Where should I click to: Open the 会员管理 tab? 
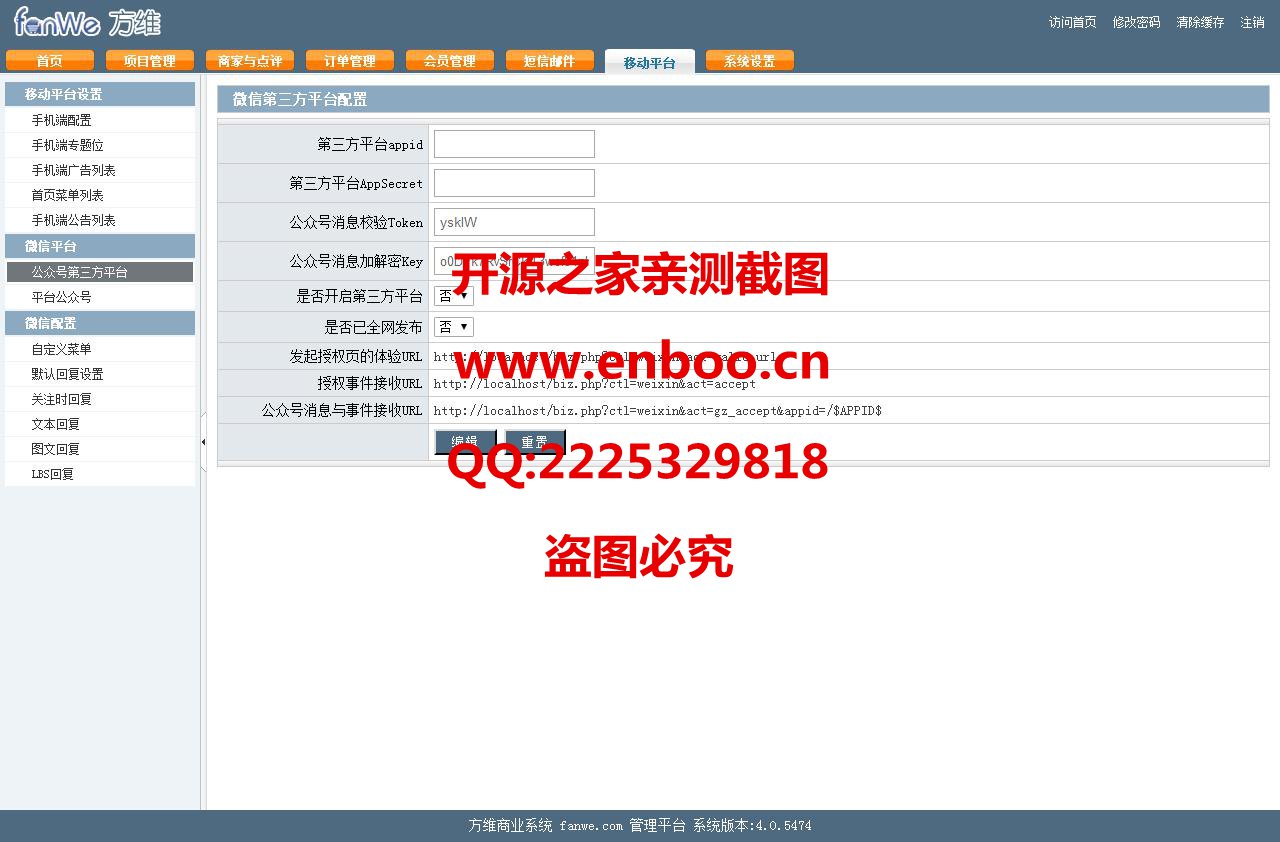(450, 61)
